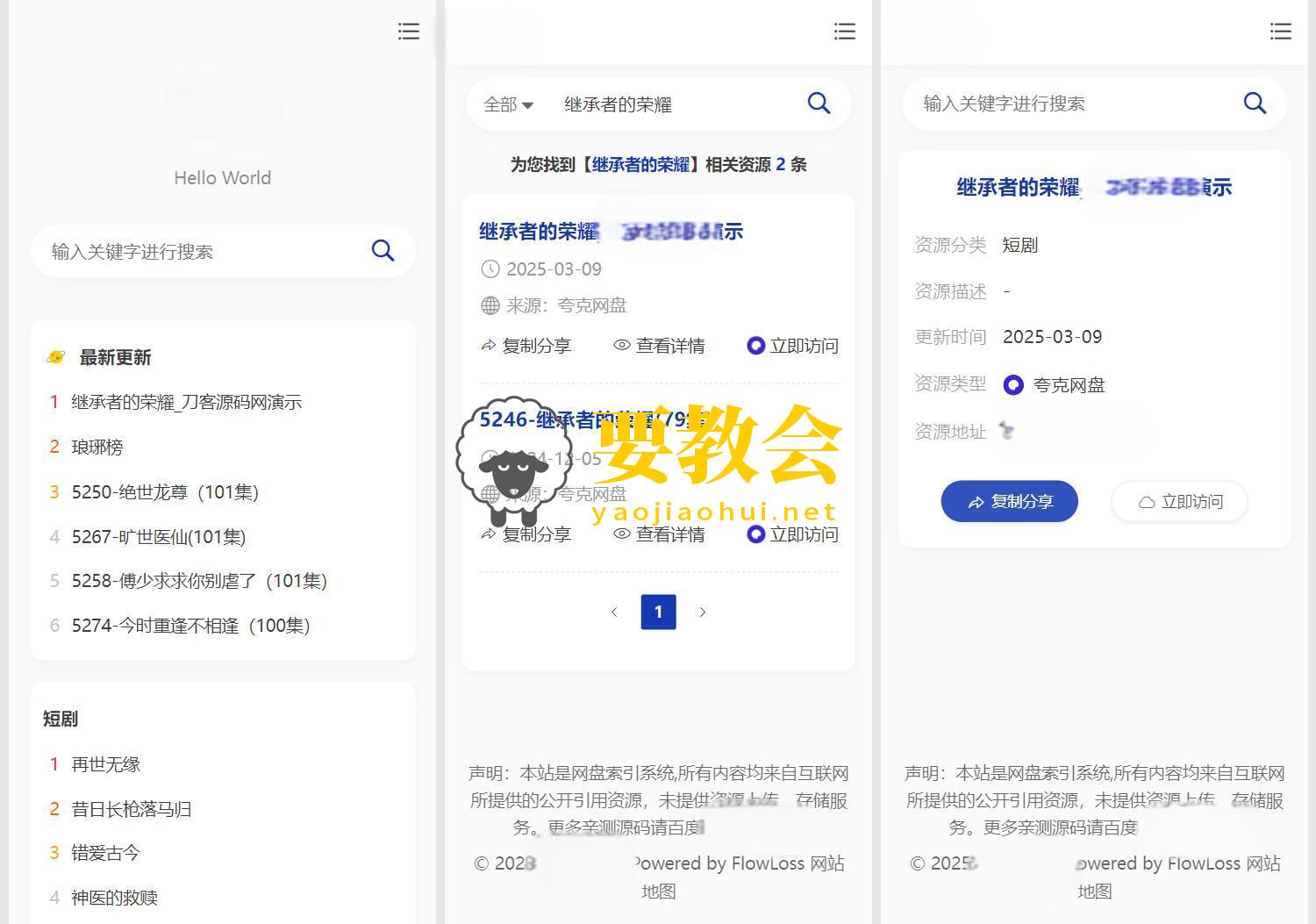Screen dimensions: 1316x924
Task: Go to previous page with left chevron
Action: [614, 612]
